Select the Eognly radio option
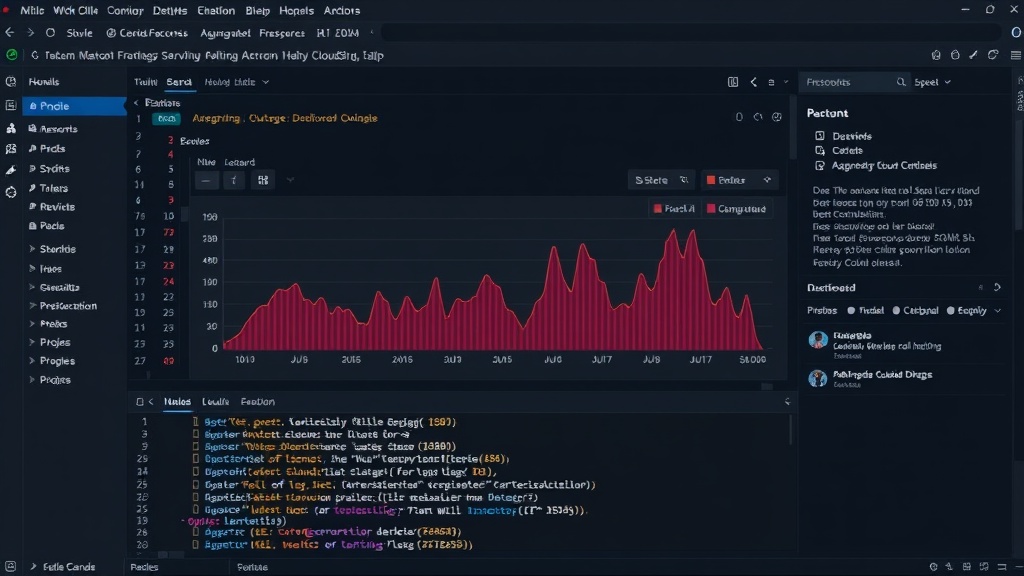The width and height of the screenshot is (1024, 576). [x=950, y=311]
